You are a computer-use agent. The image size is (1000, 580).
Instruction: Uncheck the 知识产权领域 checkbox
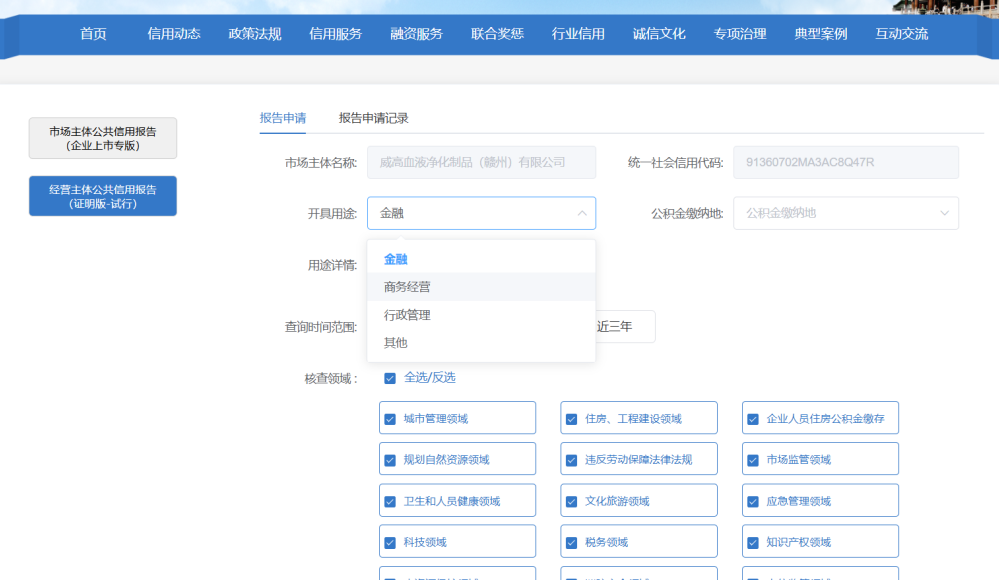click(754, 543)
